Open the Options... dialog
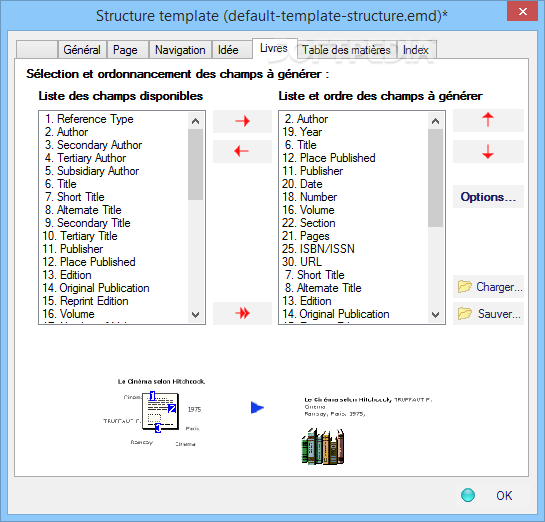 pyautogui.click(x=488, y=197)
